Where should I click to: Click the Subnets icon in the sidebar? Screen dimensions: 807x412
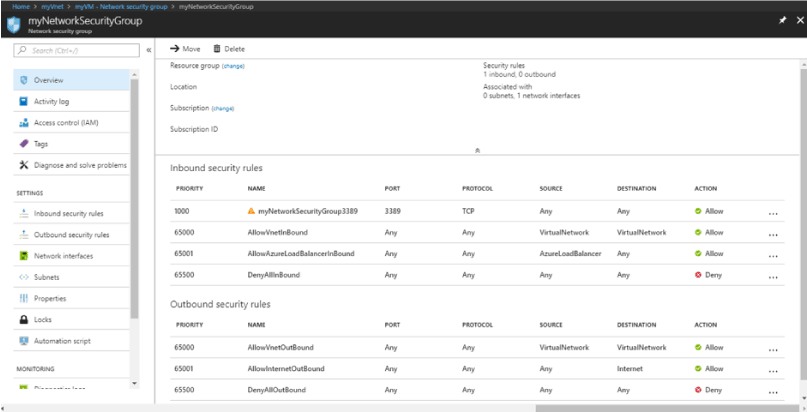coord(23,277)
